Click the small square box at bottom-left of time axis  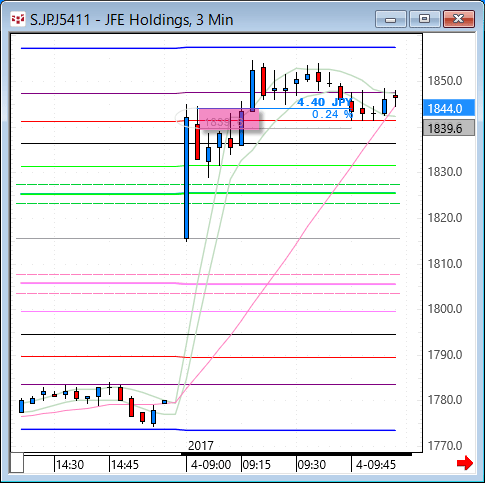17,463
